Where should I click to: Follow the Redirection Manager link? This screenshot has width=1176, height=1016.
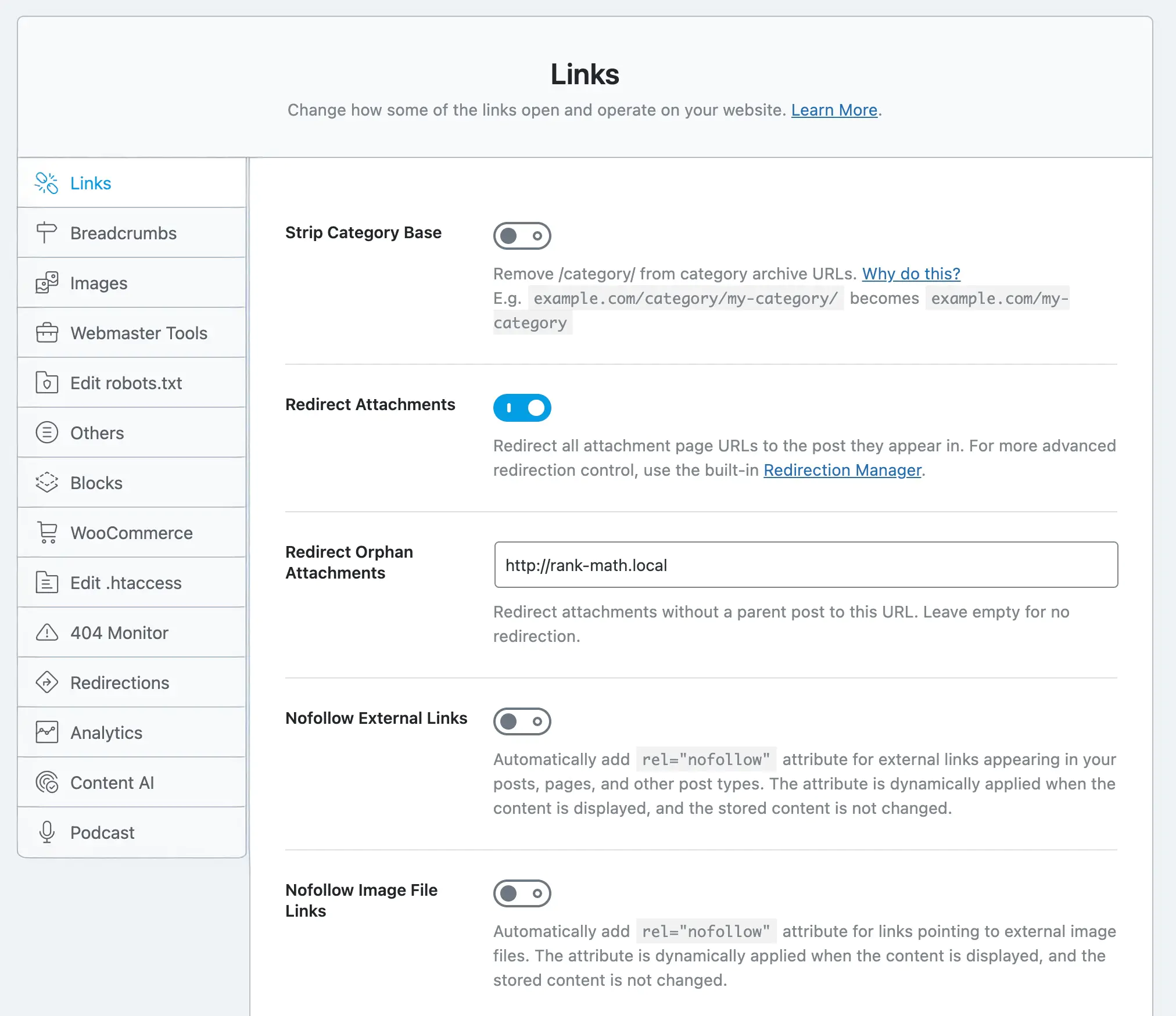tap(842, 470)
